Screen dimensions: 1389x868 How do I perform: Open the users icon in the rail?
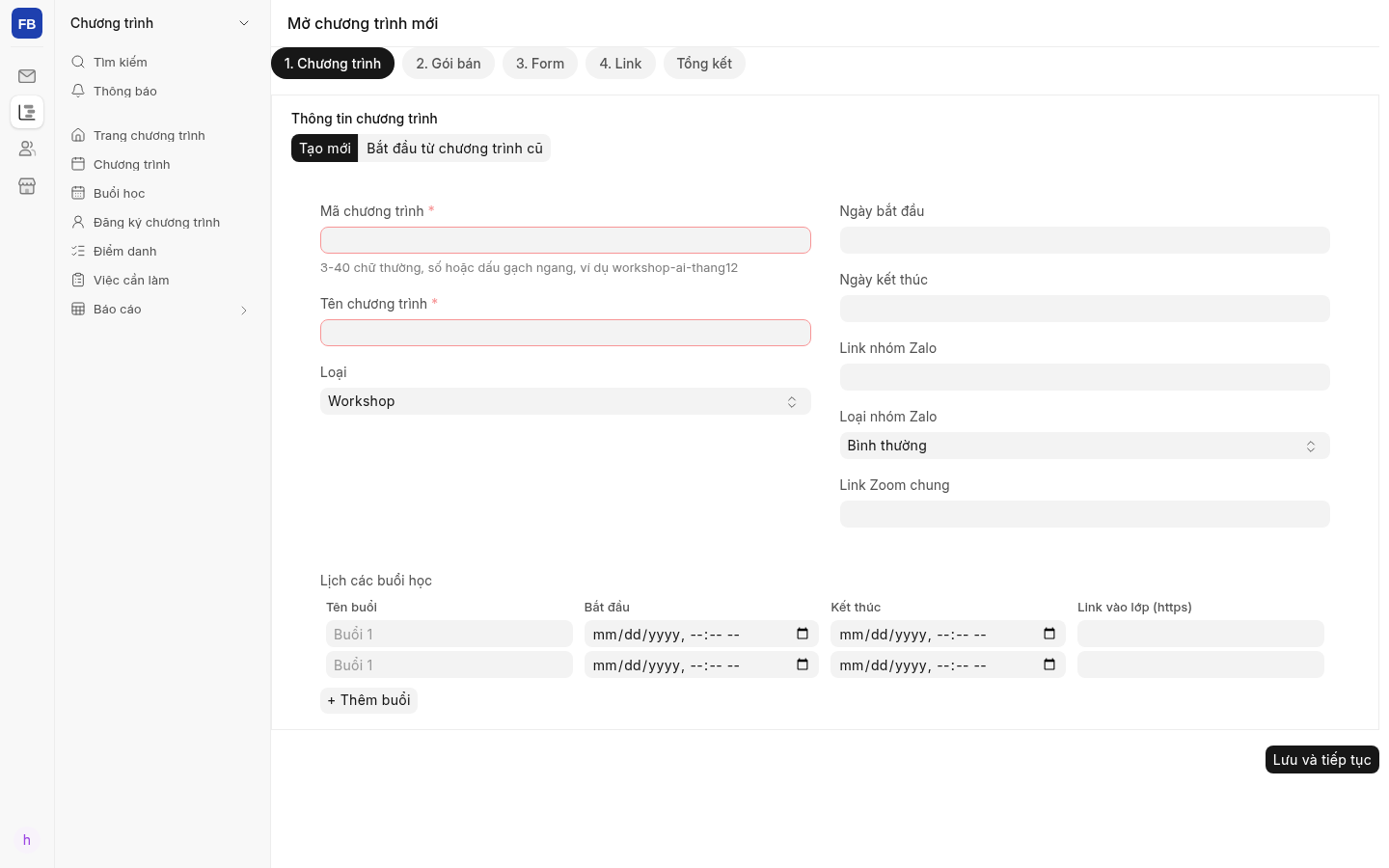(x=27, y=149)
